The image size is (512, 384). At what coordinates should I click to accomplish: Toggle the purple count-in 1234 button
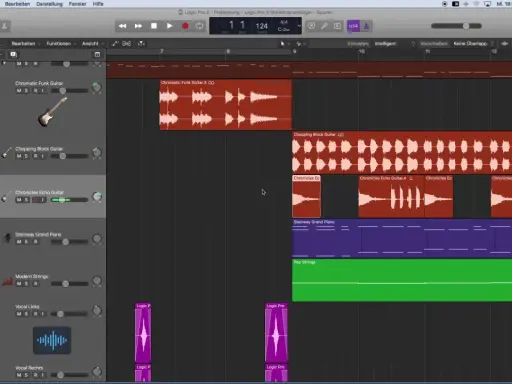[x=353, y=26]
